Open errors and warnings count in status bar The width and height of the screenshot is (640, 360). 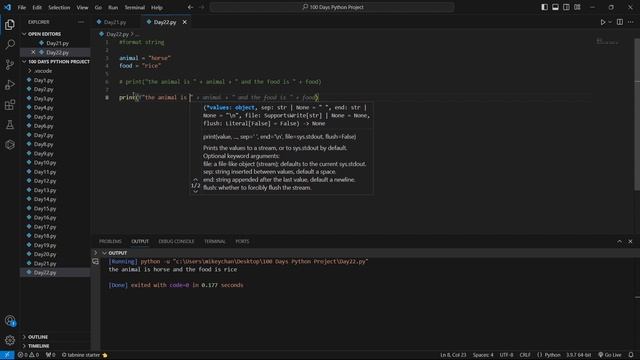coord(28,355)
